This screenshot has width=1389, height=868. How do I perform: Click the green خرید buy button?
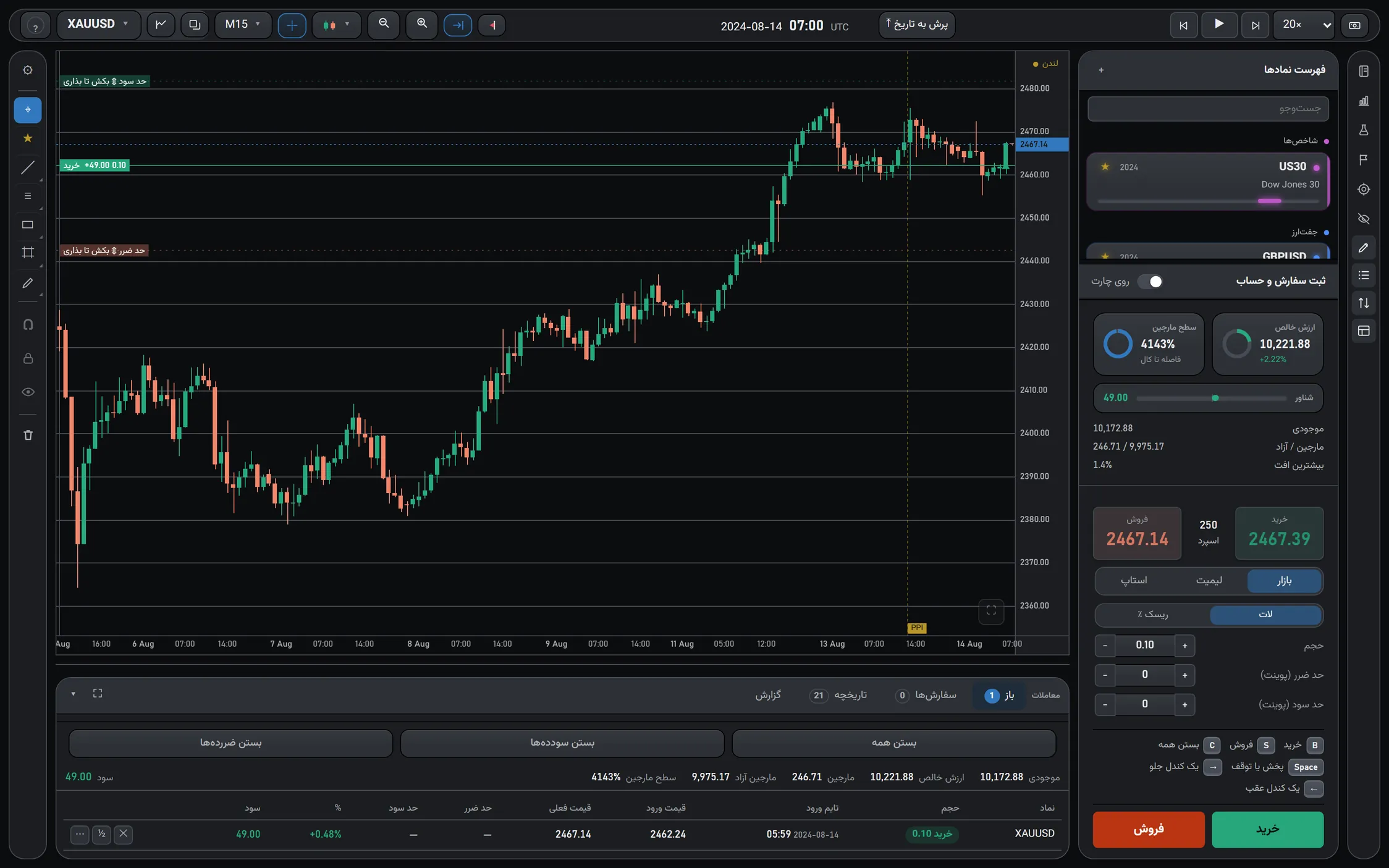tap(1267, 829)
